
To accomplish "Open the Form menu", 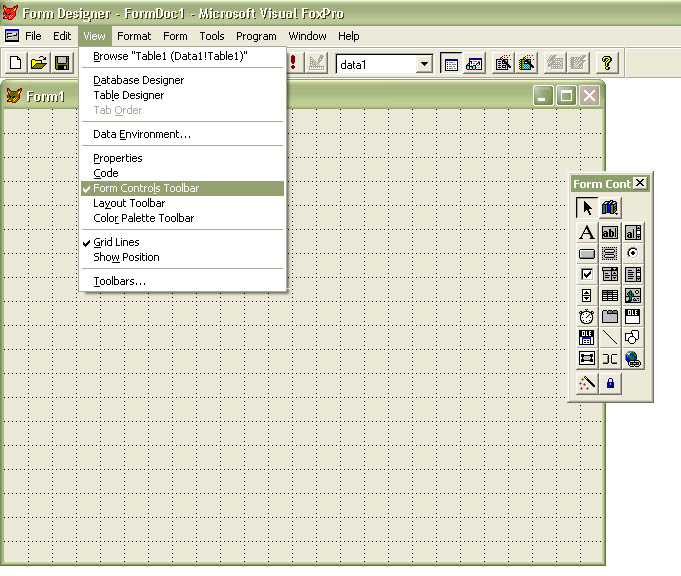I will tap(175, 36).
